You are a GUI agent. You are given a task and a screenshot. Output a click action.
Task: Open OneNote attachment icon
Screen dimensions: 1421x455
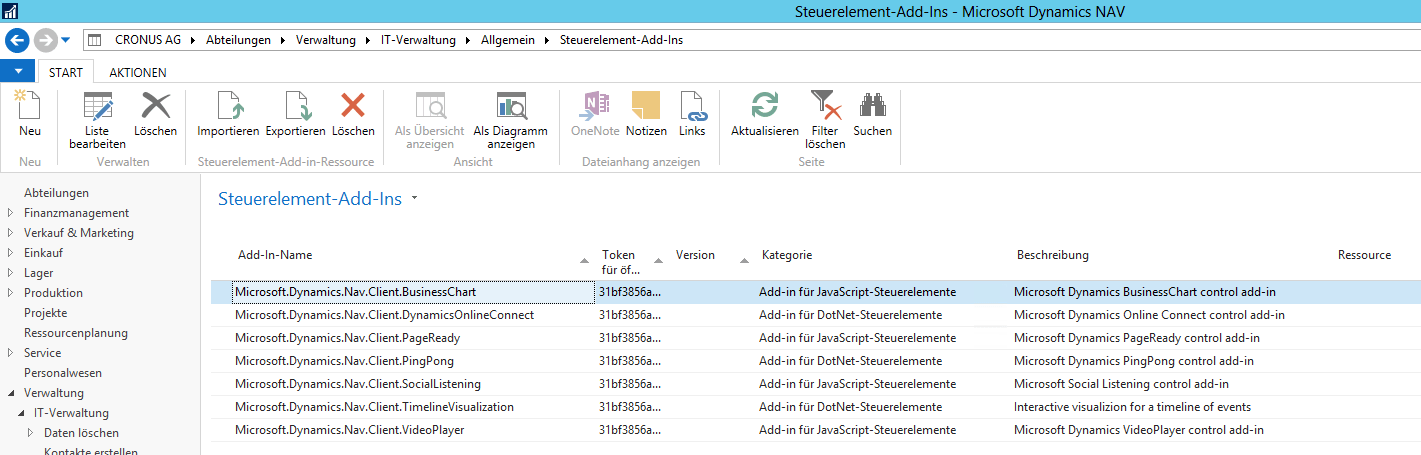(x=595, y=106)
